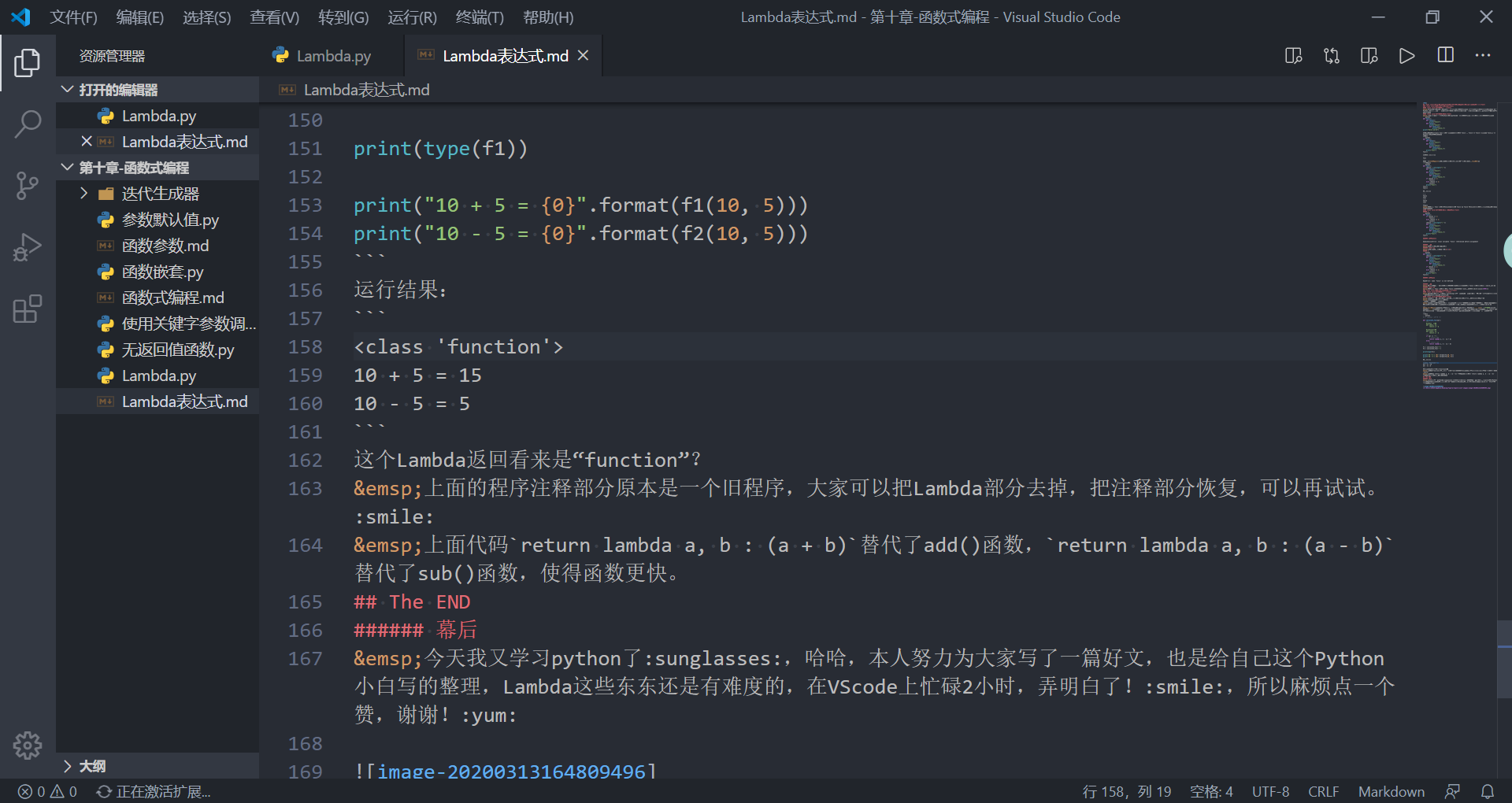Click the open preview toolbar icon
The height and width of the screenshot is (803, 1512).
[x=1369, y=56]
